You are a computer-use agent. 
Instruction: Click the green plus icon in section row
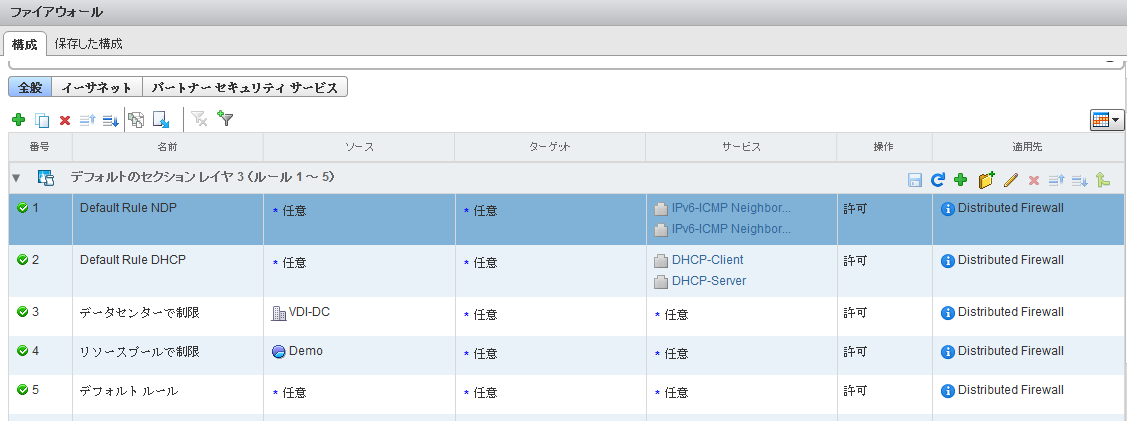click(x=960, y=180)
